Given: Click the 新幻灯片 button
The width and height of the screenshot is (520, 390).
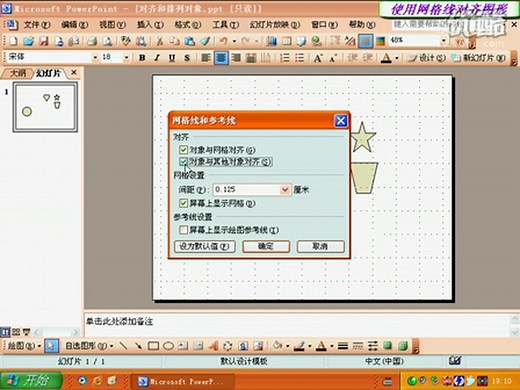Looking at the screenshot, I should tap(479, 58).
